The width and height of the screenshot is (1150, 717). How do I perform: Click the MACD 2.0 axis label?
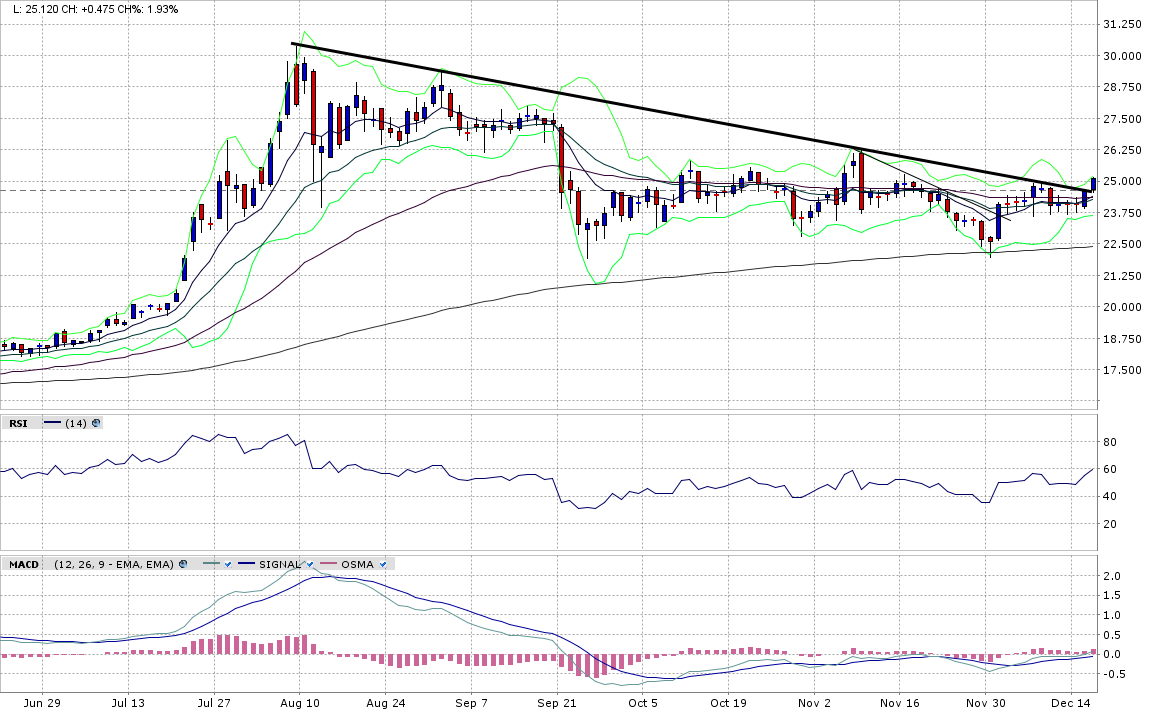(1113, 576)
